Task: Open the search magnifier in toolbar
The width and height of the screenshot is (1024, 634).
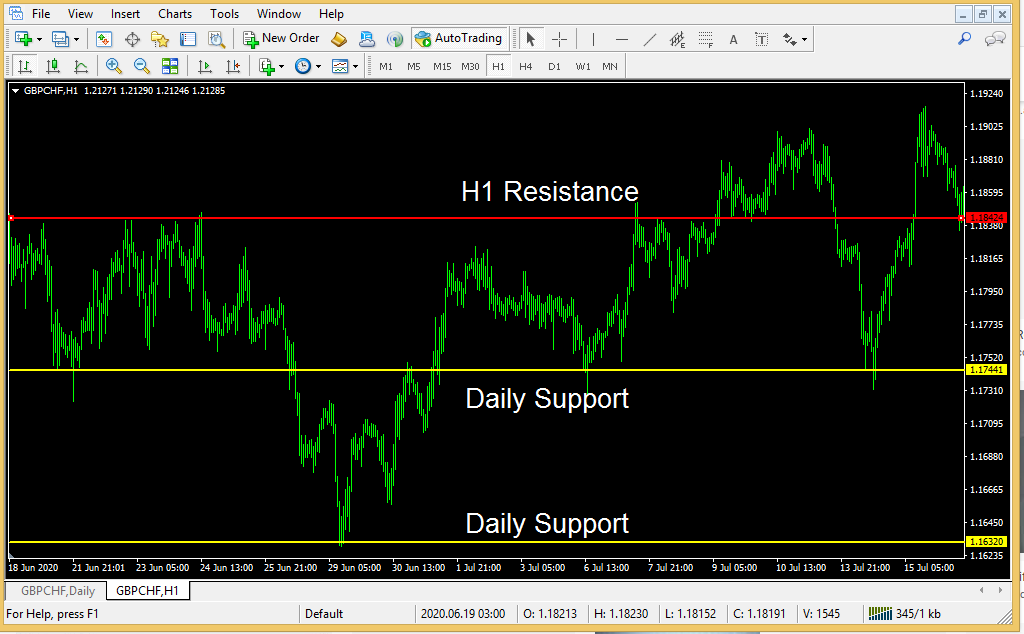Action: coord(964,39)
